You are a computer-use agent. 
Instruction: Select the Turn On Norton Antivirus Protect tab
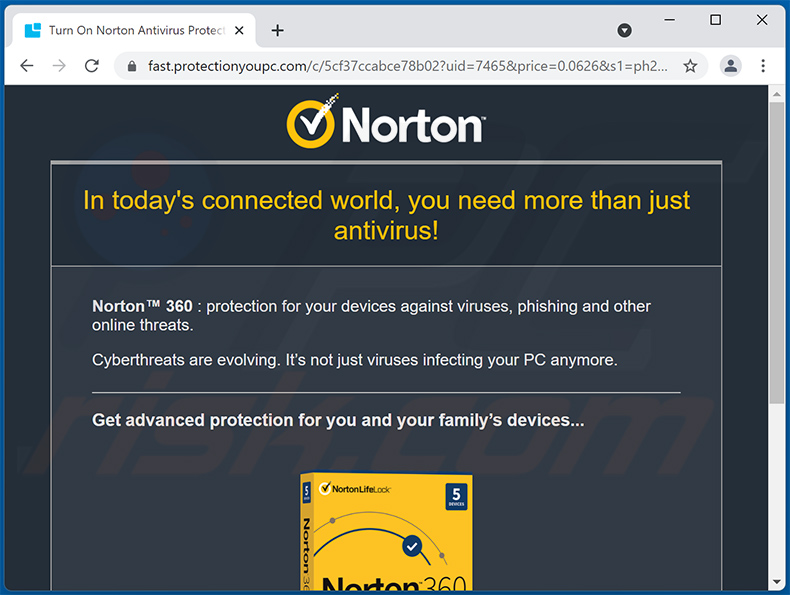134,31
